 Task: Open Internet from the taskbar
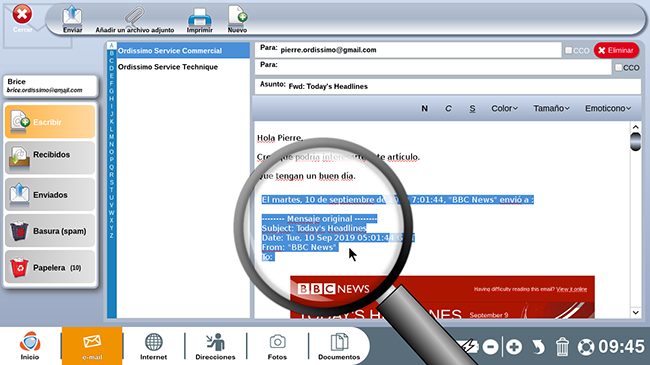pyautogui.click(x=153, y=346)
